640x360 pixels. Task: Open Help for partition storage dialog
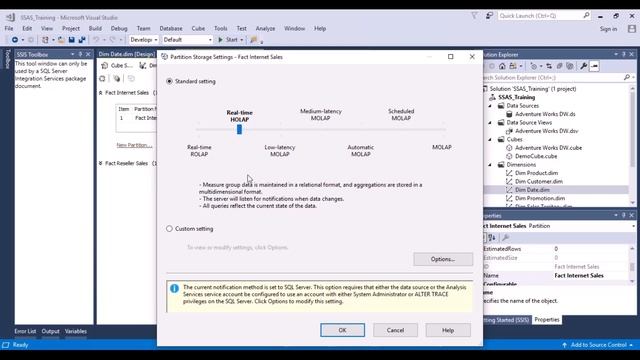pos(448,330)
